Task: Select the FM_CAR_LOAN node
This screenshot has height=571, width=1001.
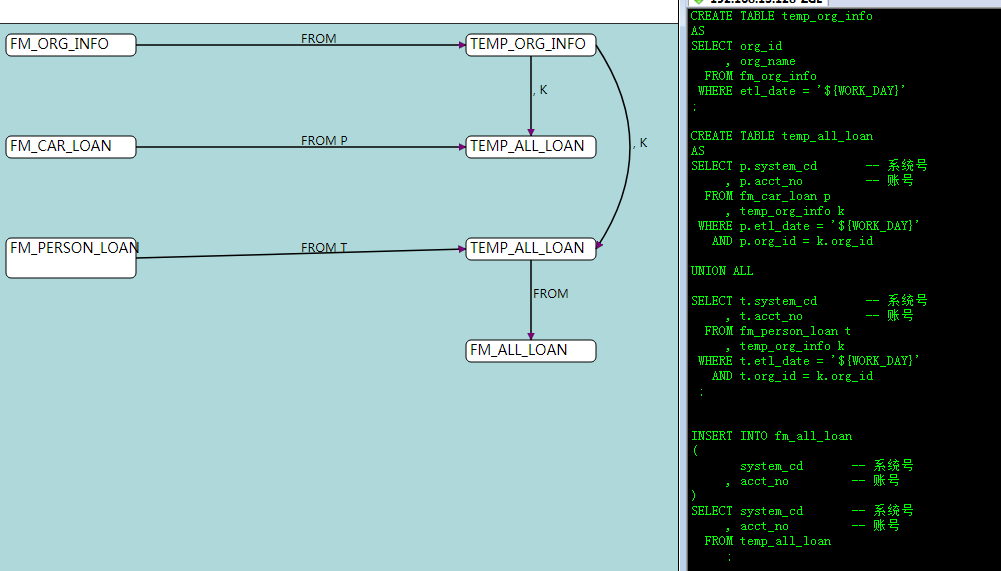Action: click(71, 147)
